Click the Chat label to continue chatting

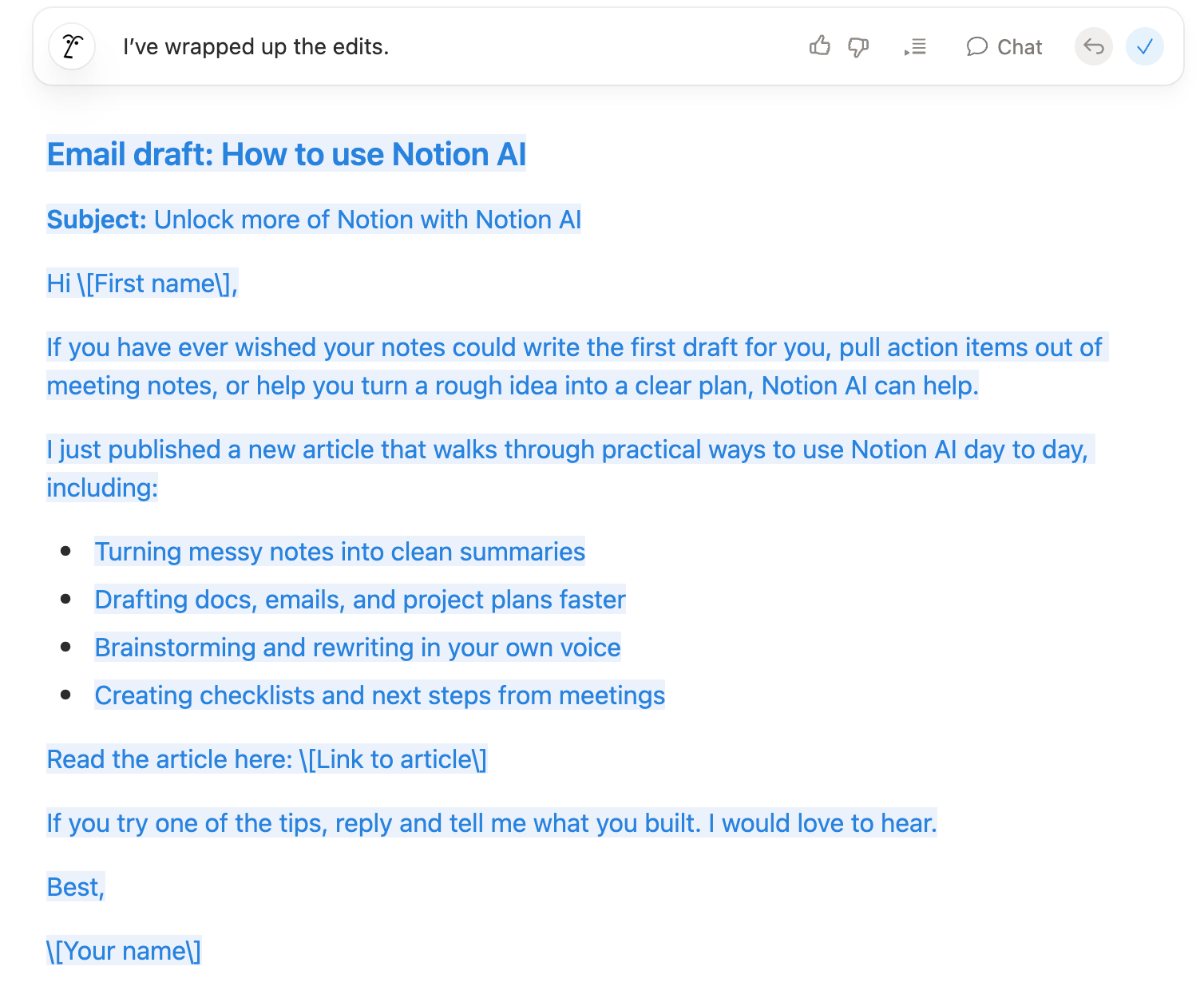click(x=1020, y=46)
